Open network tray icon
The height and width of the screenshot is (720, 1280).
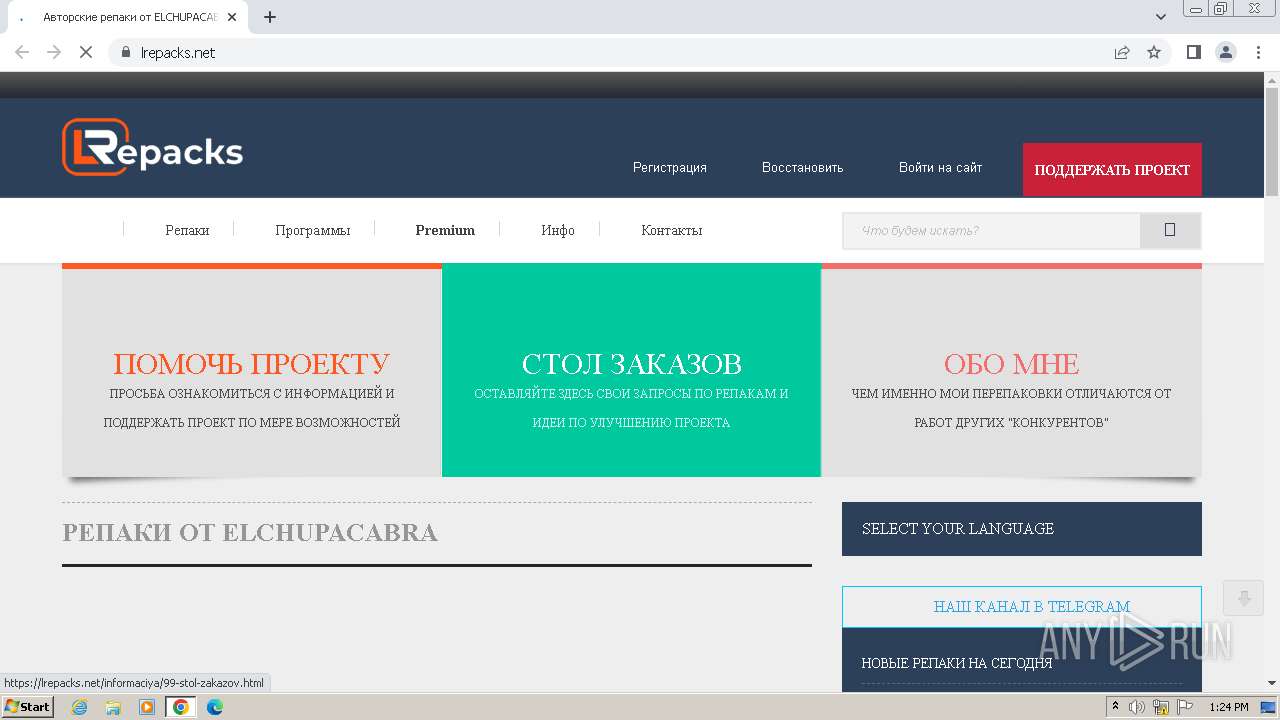[x=1161, y=707]
